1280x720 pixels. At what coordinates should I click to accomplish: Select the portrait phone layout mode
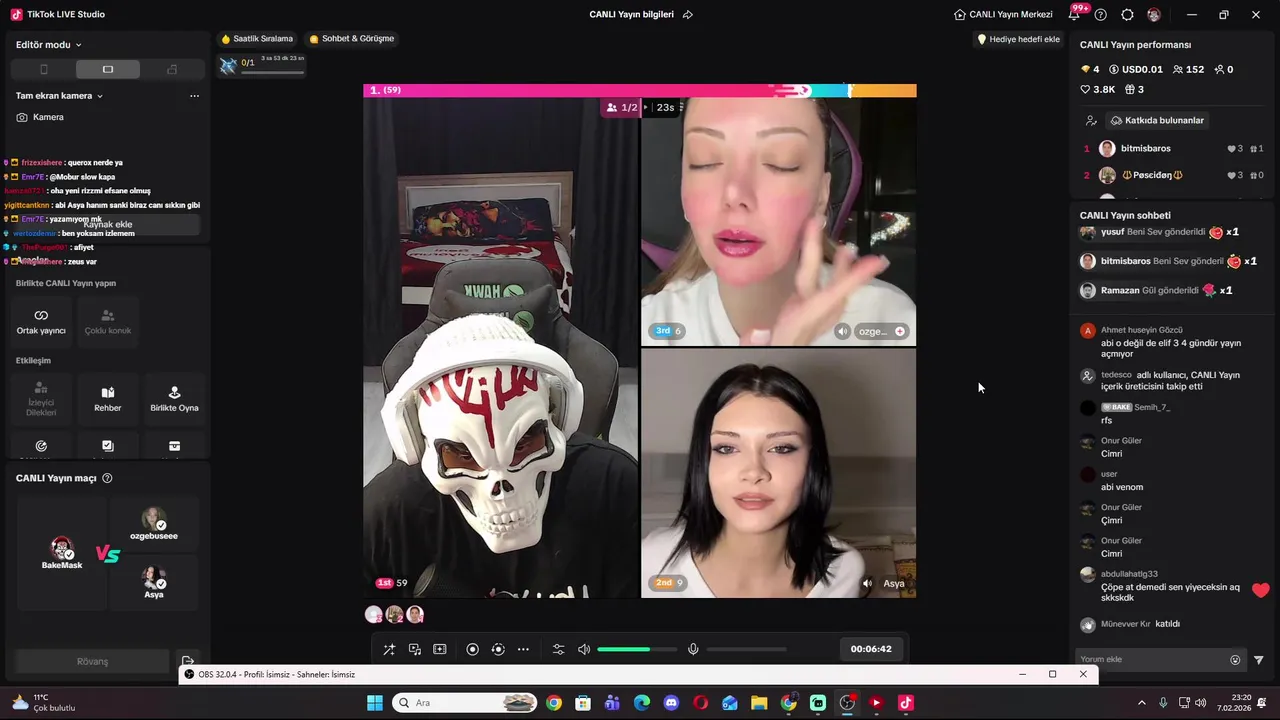pos(43,69)
